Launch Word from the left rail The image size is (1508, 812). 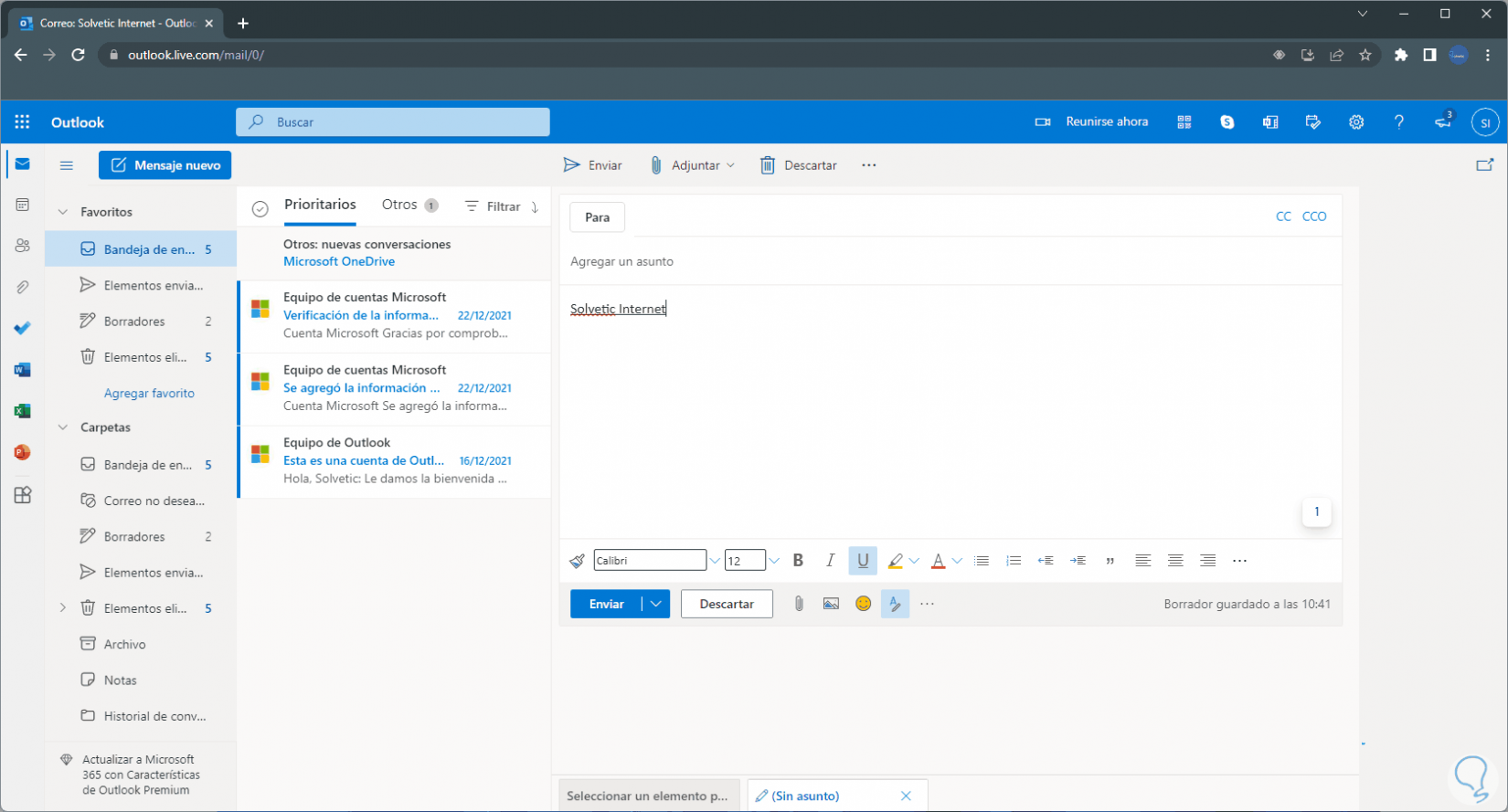tap(23, 370)
